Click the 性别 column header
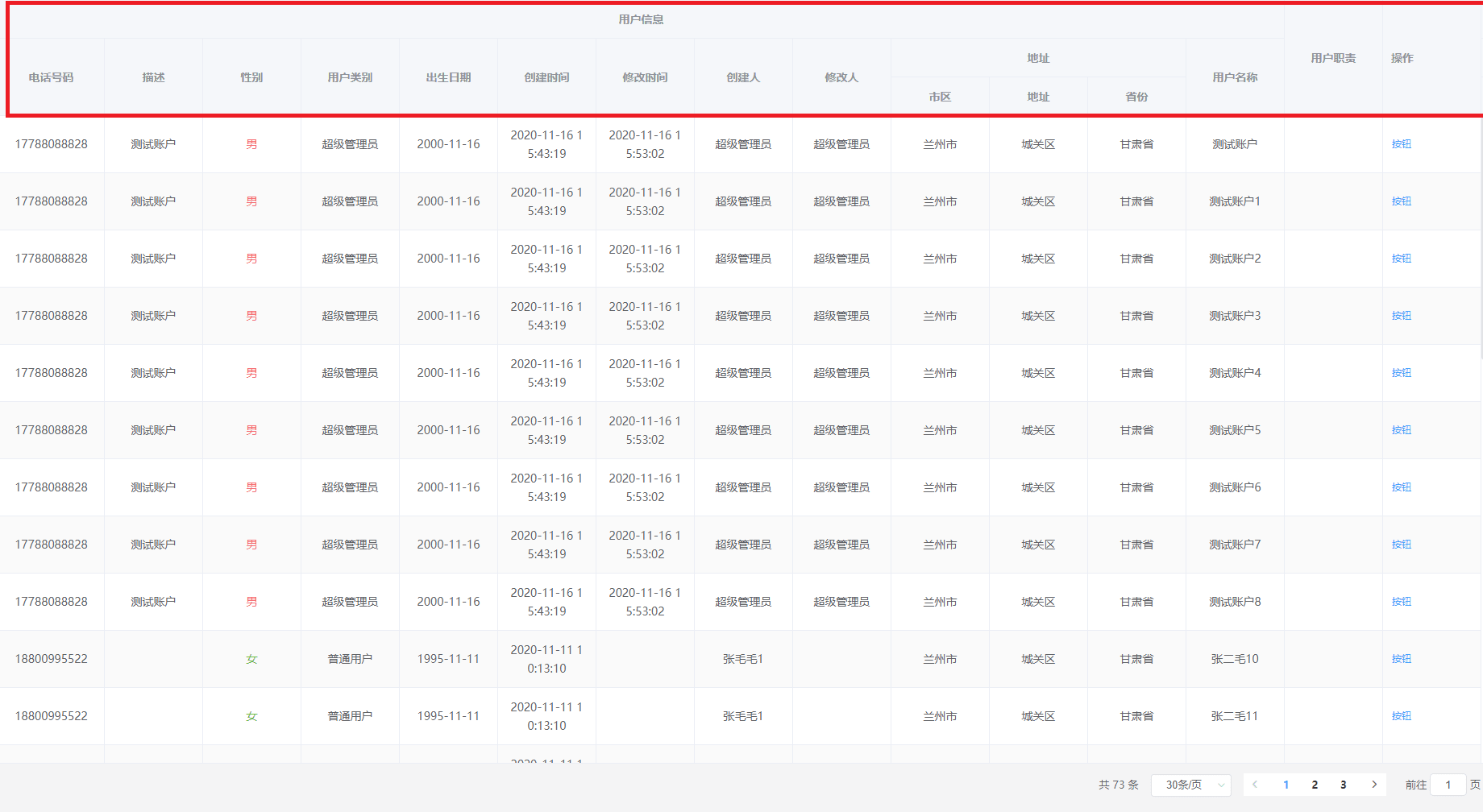The height and width of the screenshot is (812, 1483). (251, 77)
